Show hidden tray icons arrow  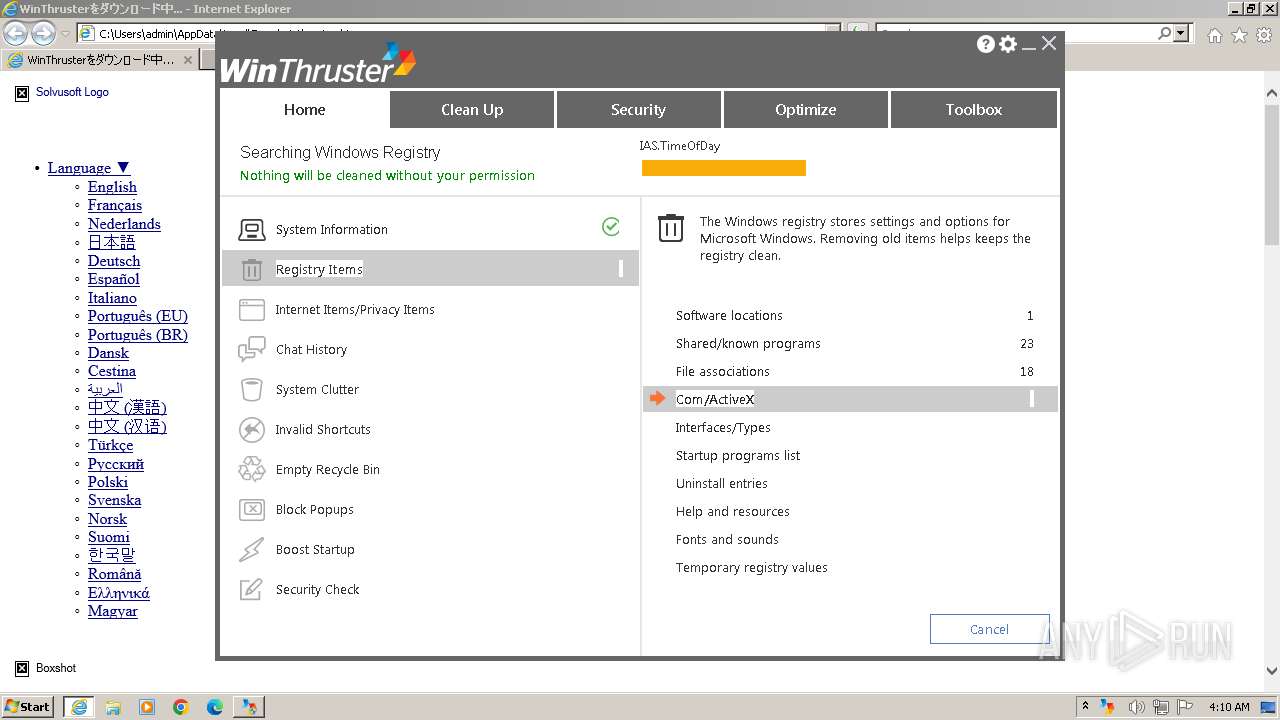pos(1085,707)
